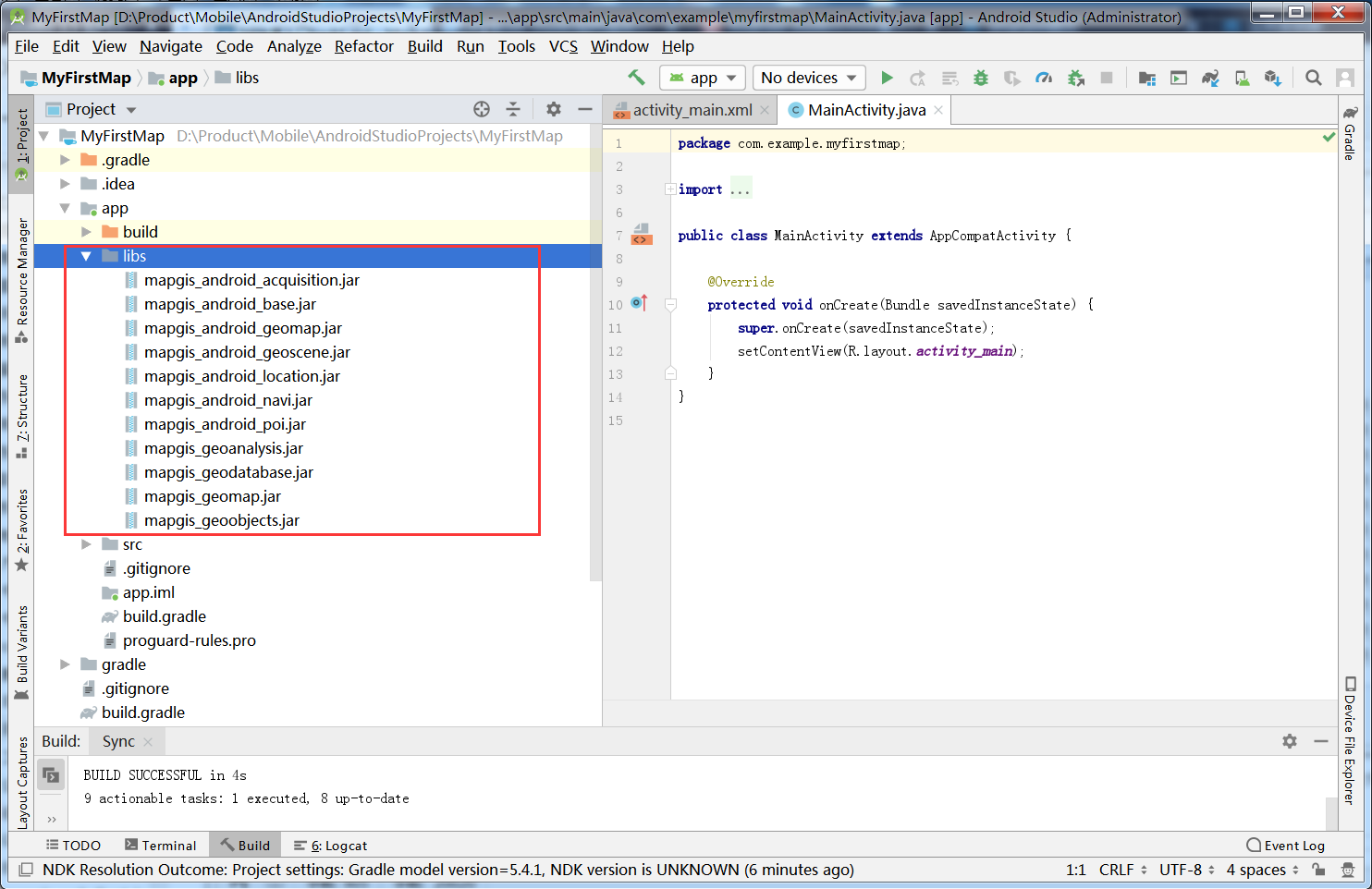Open Resource Manager side tab
Screen dimensions: 1372x889
[x=22, y=281]
